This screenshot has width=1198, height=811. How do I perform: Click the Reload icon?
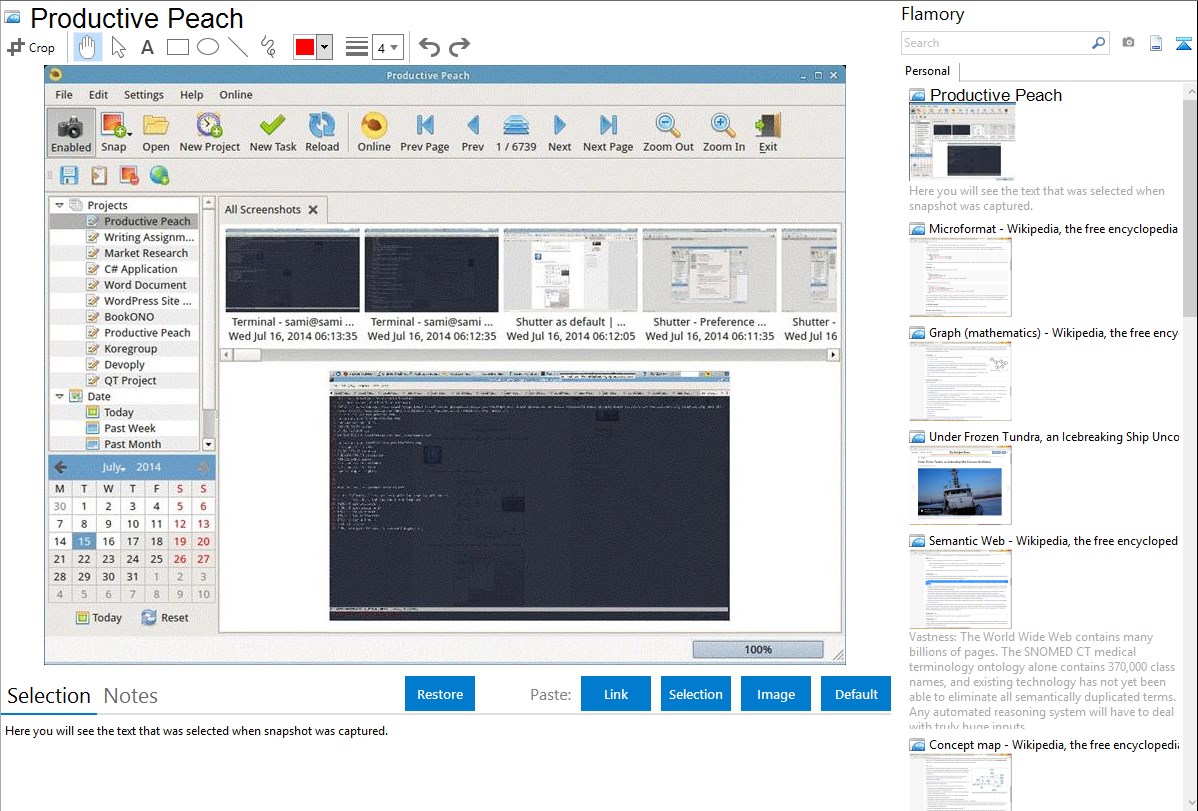pos(322,132)
